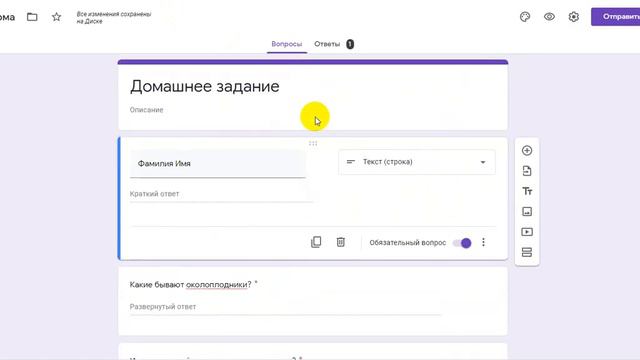Add a new section
This screenshot has height=360, width=640.
pyautogui.click(x=527, y=252)
